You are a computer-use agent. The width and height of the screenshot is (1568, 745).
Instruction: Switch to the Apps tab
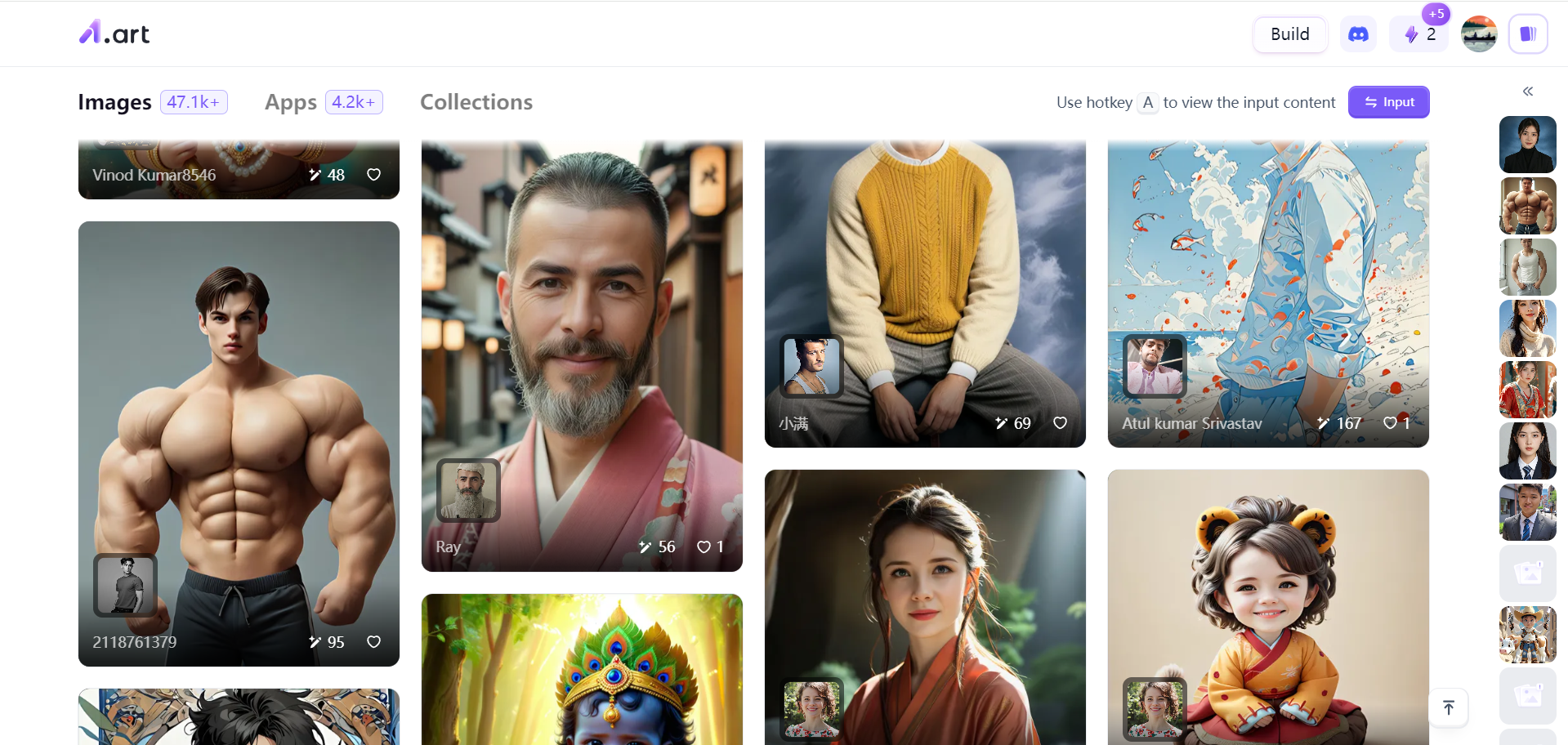click(x=291, y=102)
